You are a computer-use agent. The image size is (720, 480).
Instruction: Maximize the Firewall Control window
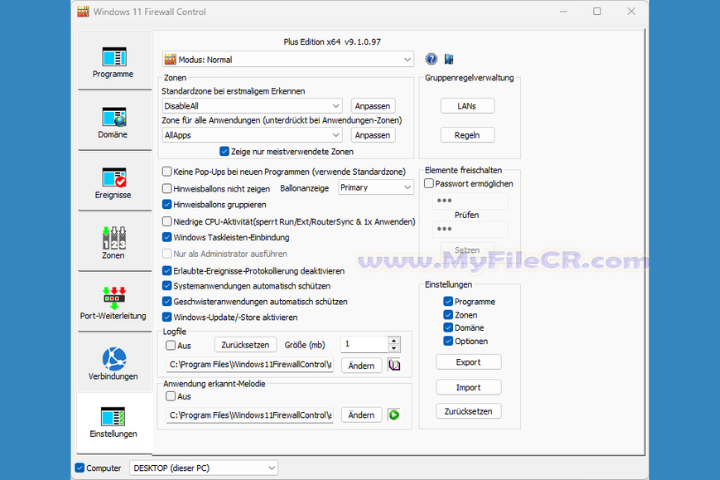[597, 11]
